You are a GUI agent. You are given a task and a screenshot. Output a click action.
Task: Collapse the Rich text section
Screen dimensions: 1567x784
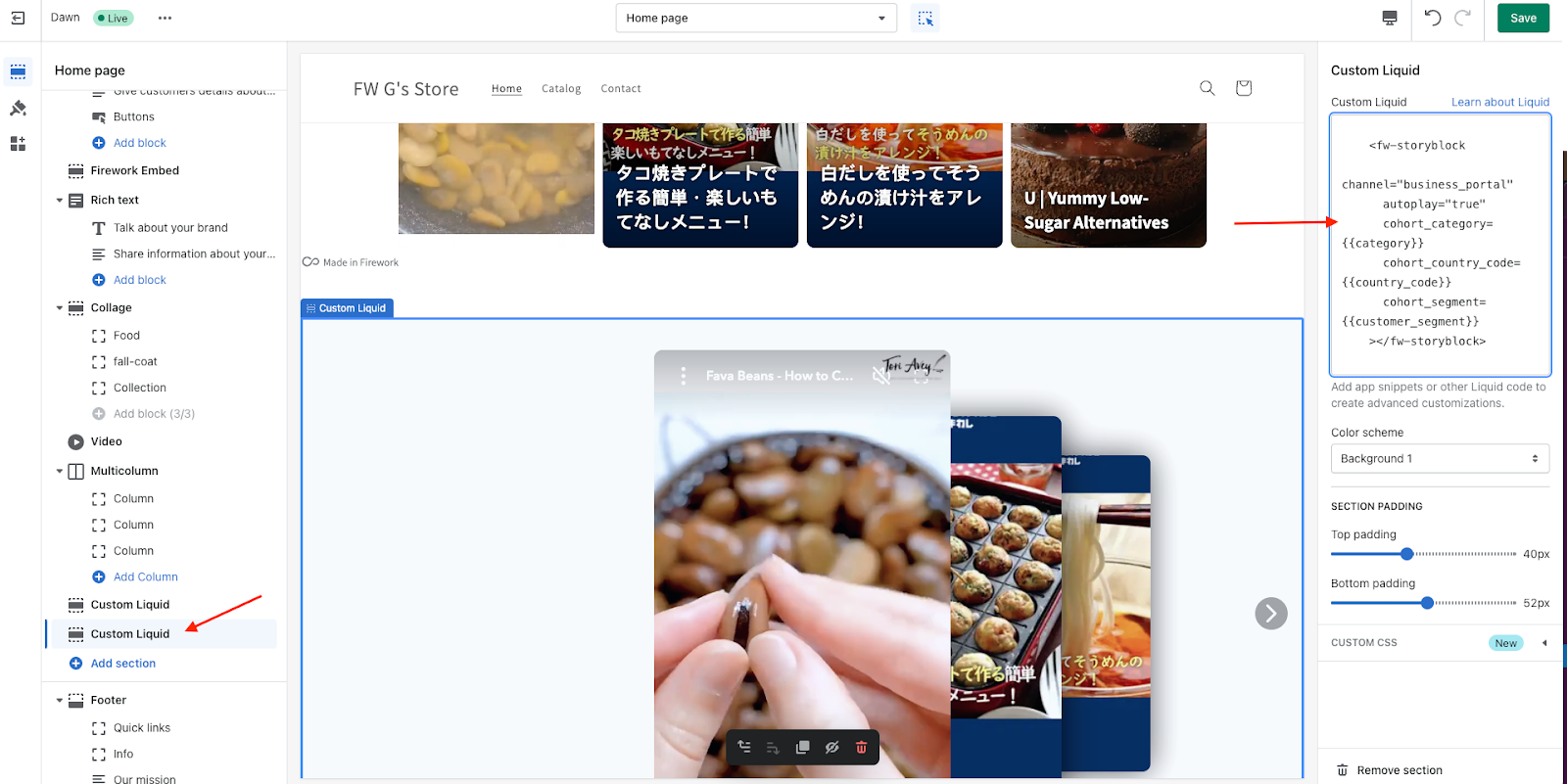coord(60,201)
